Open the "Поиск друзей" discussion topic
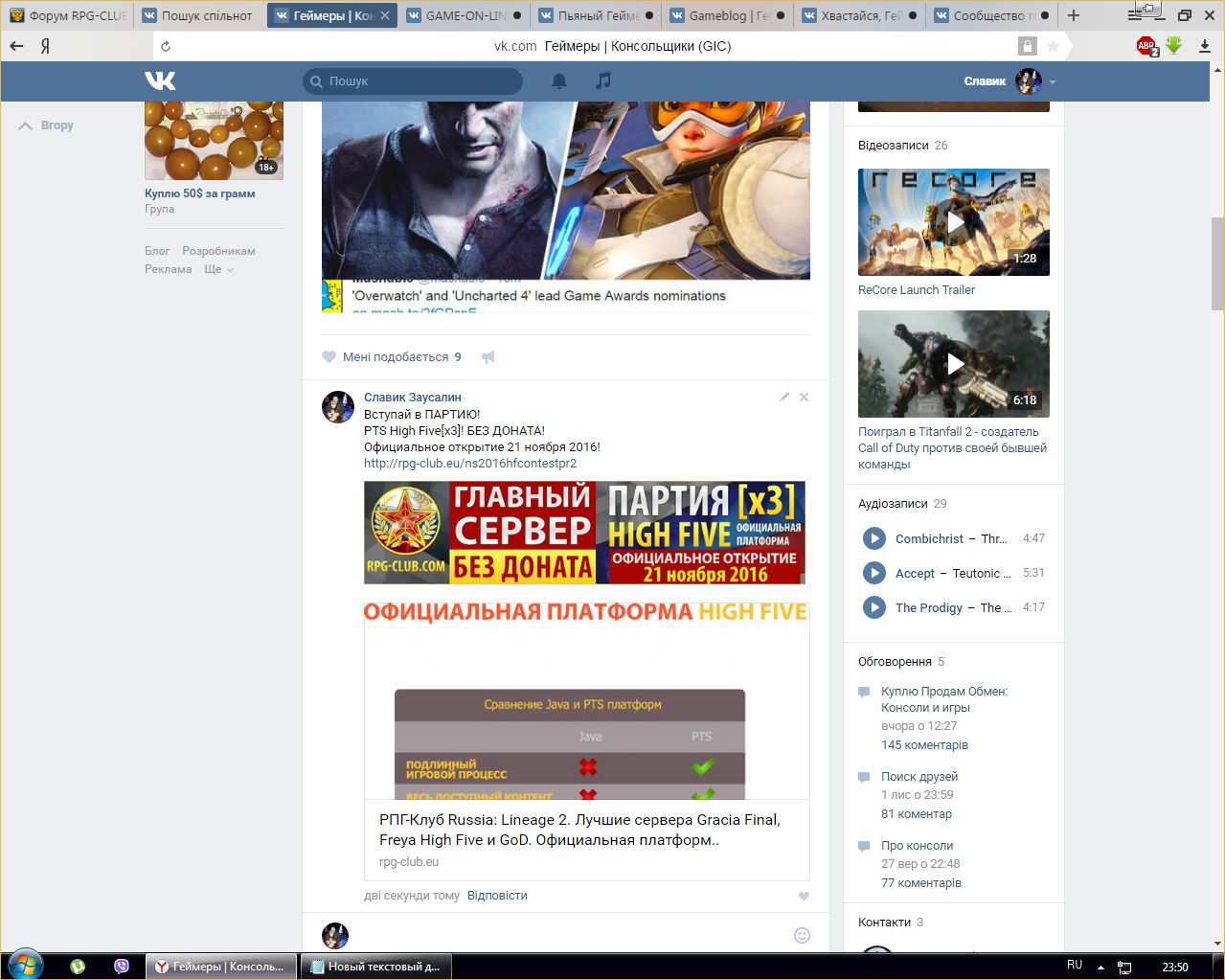The image size is (1225, 980). coord(919,777)
